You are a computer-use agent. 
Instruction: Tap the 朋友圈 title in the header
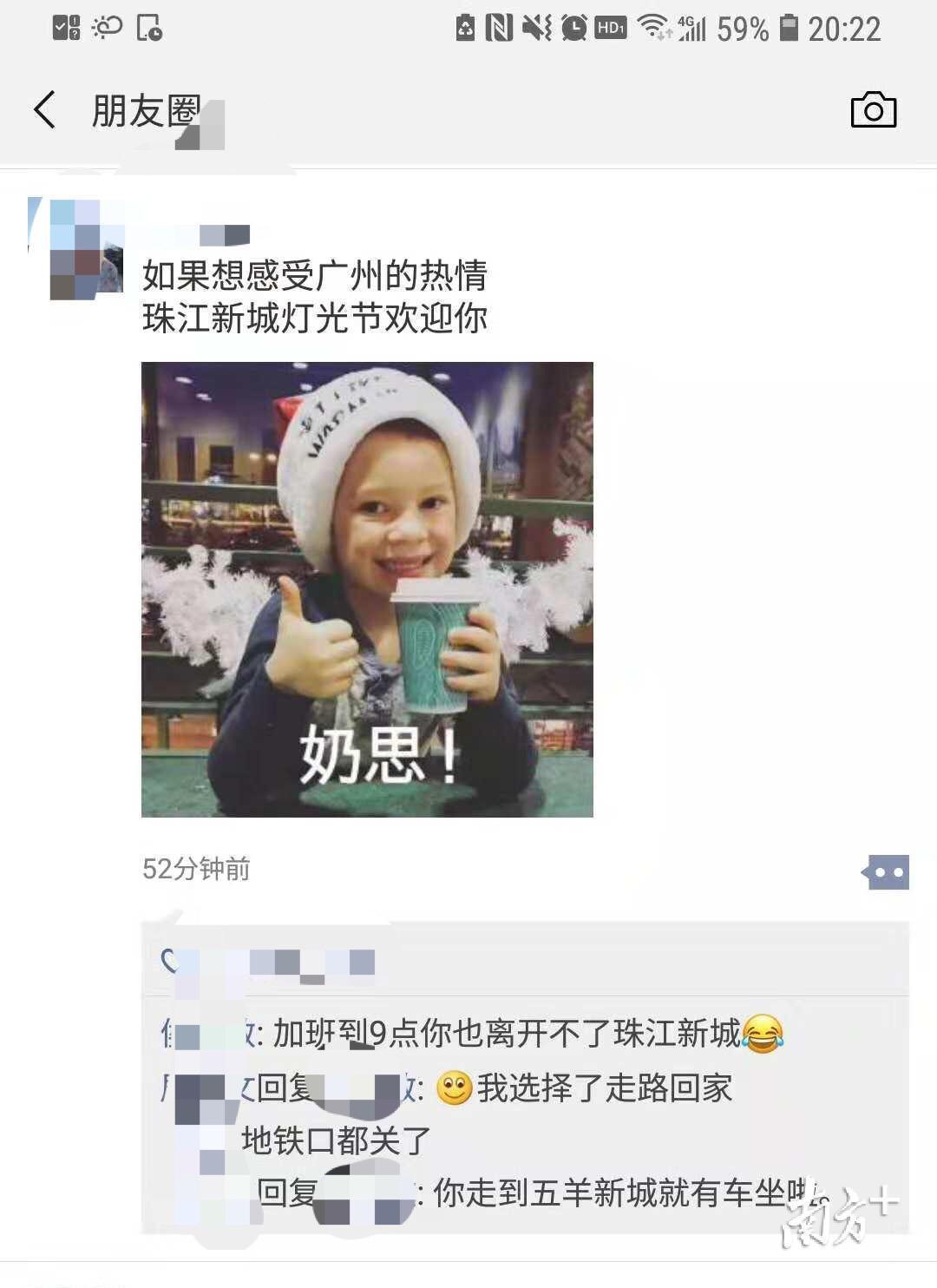[x=147, y=111]
